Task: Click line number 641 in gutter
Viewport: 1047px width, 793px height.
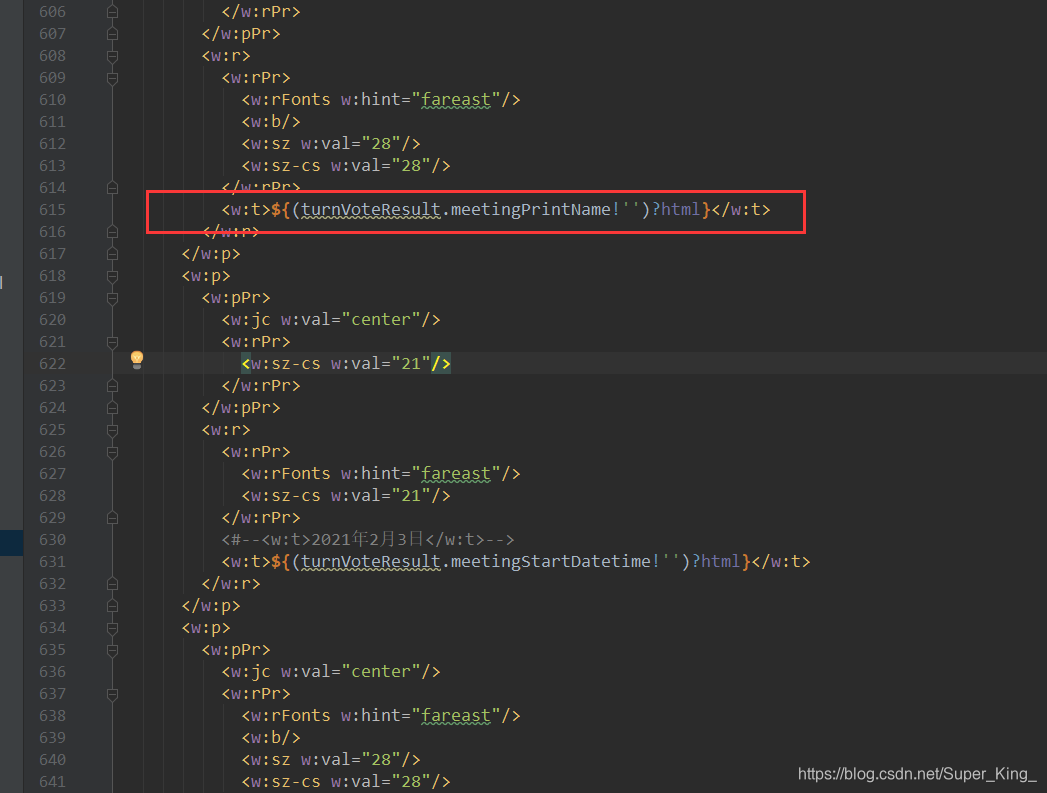Action: (x=53, y=782)
